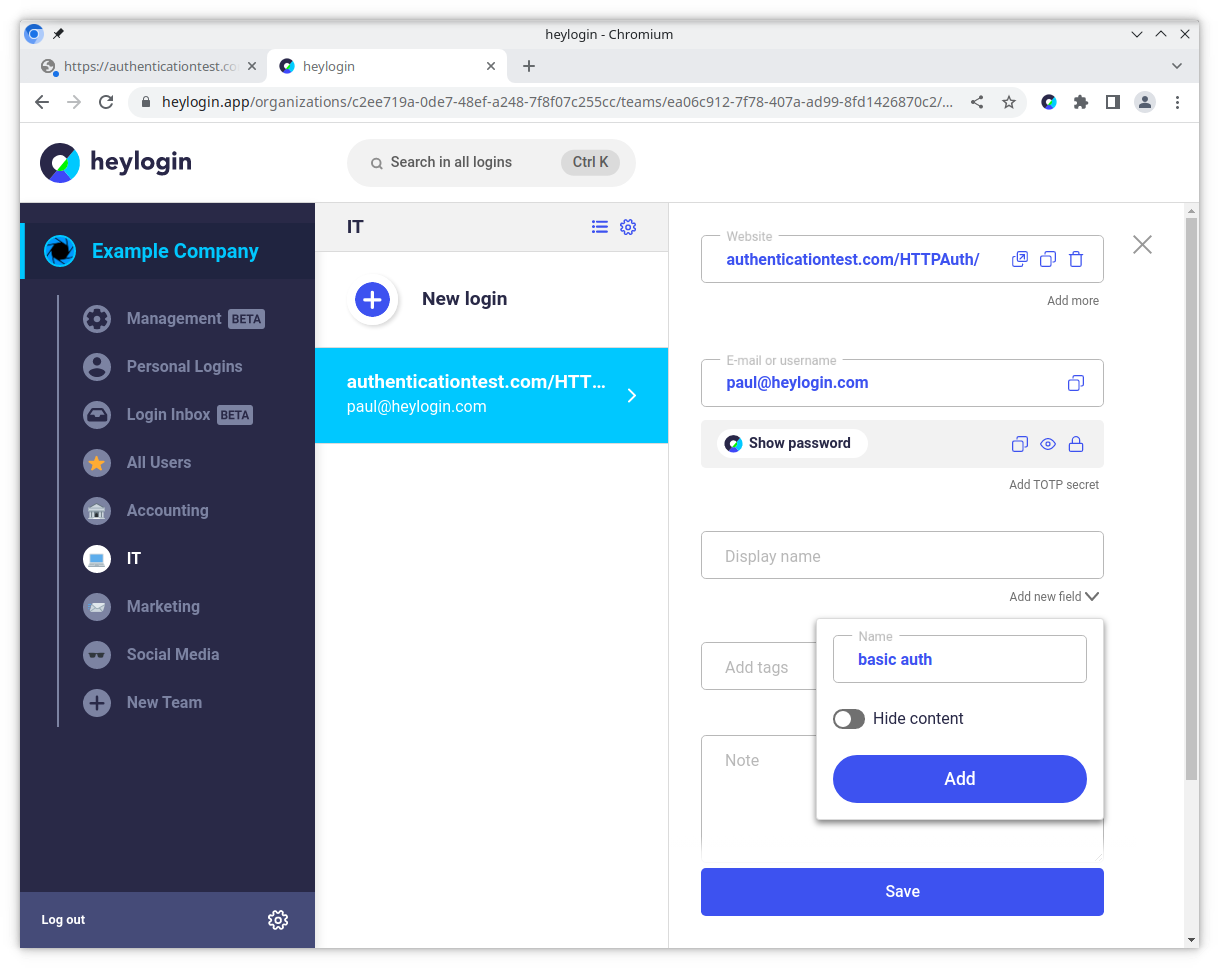Viewport: 1219px width, 968px height.
Task: Select Social Media team
Action: pyautogui.click(x=172, y=655)
